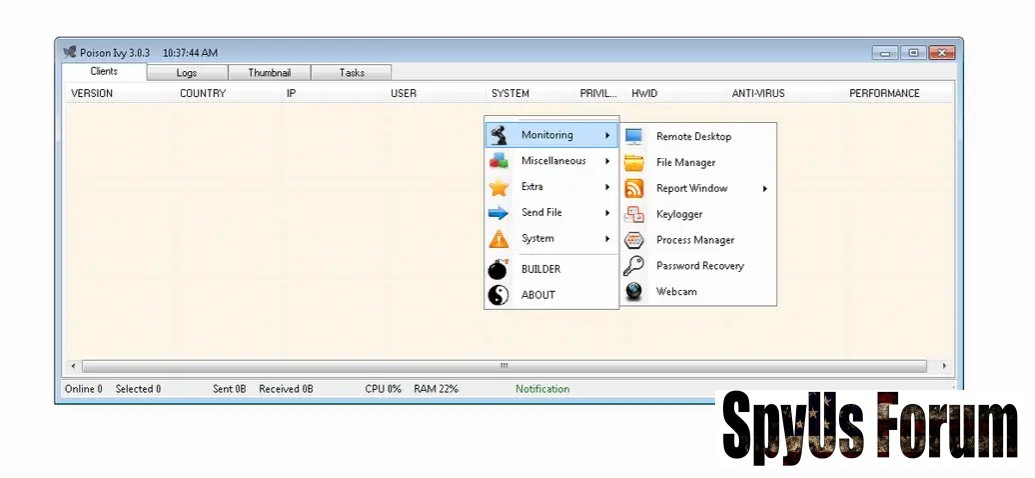Click the horizontal scrollbar right arrow
This screenshot has width=1035, height=478.
coord(944,367)
